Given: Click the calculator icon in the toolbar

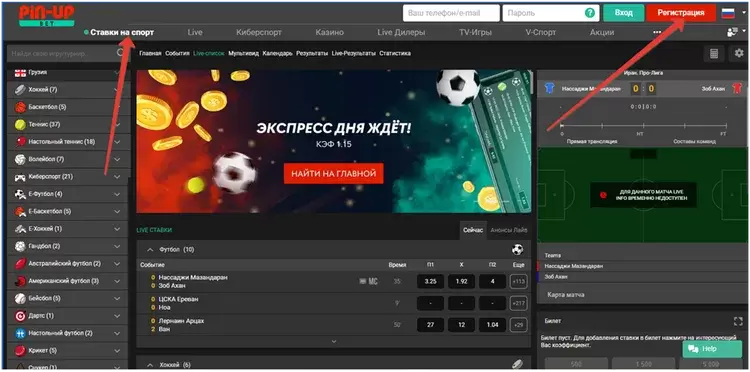Looking at the screenshot, I should [x=714, y=54].
